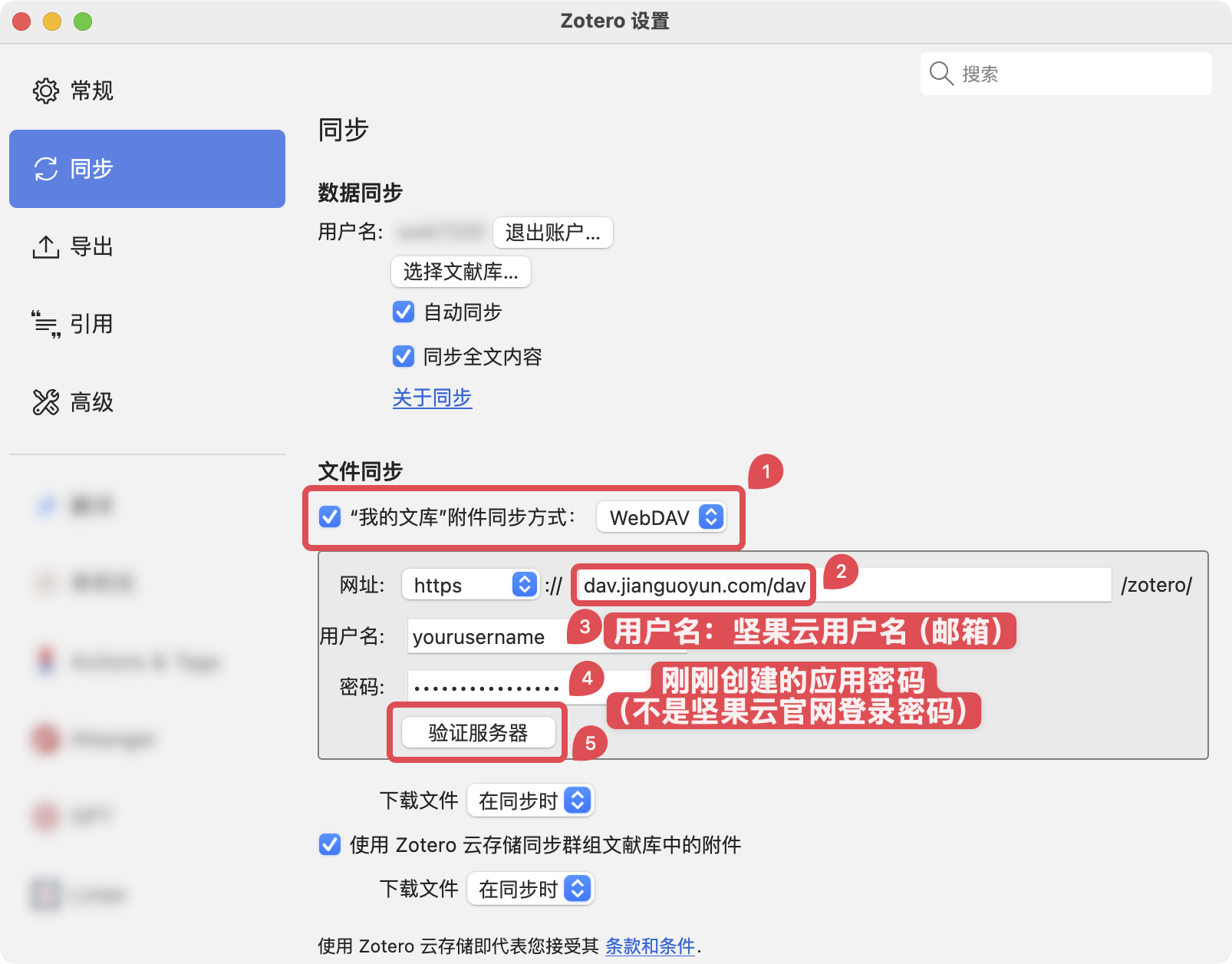Open the 导出 settings tab

[46, 246]
